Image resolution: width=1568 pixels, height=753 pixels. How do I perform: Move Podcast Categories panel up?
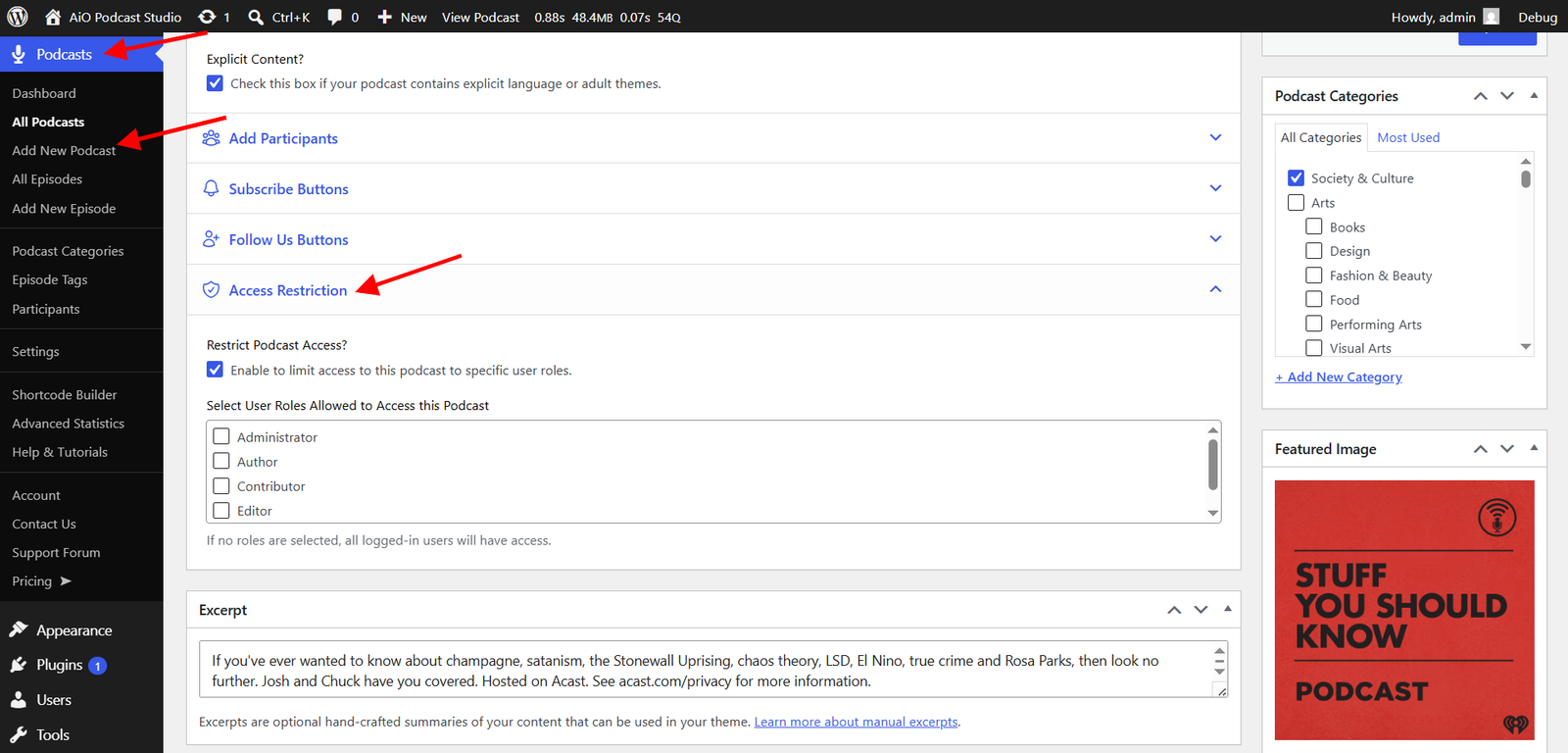pos(1481,96)
